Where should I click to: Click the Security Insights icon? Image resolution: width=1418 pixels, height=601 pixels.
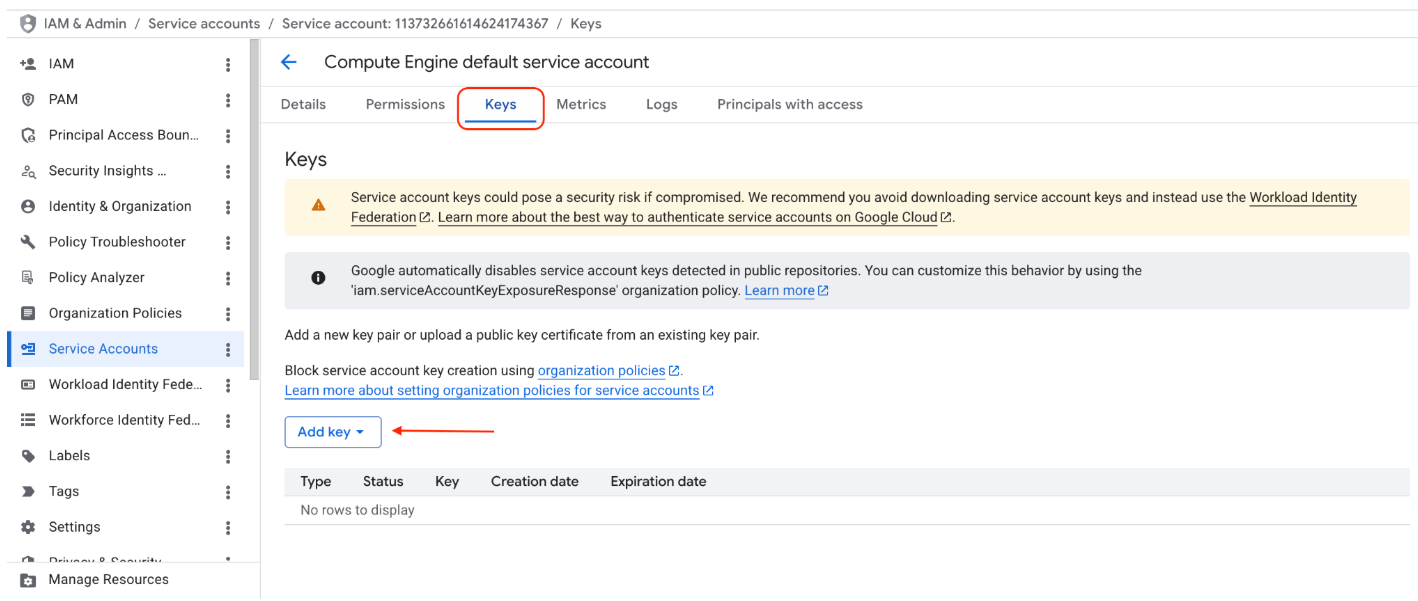pyautogui.click(x=28, y=171)
